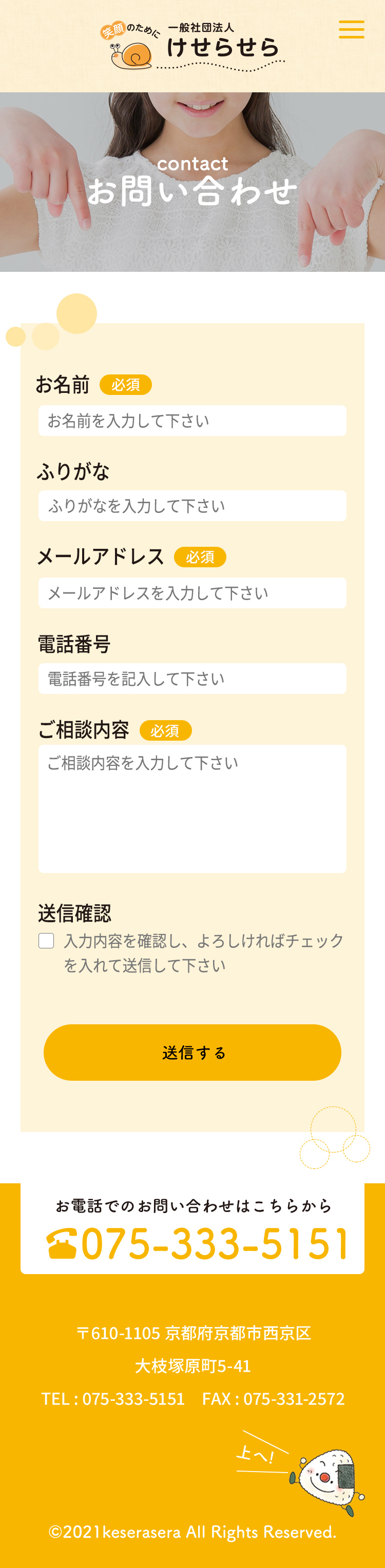Viewport: 385px width, 1568px height.
Task: Select the メールアドレス email field
Action: (192, 593)
